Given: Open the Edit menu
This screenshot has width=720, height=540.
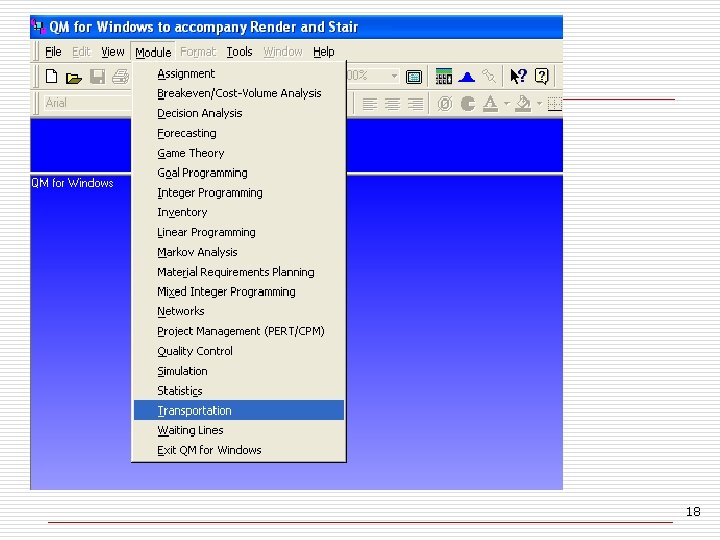Looking at the screenshot, I should 81,52.
